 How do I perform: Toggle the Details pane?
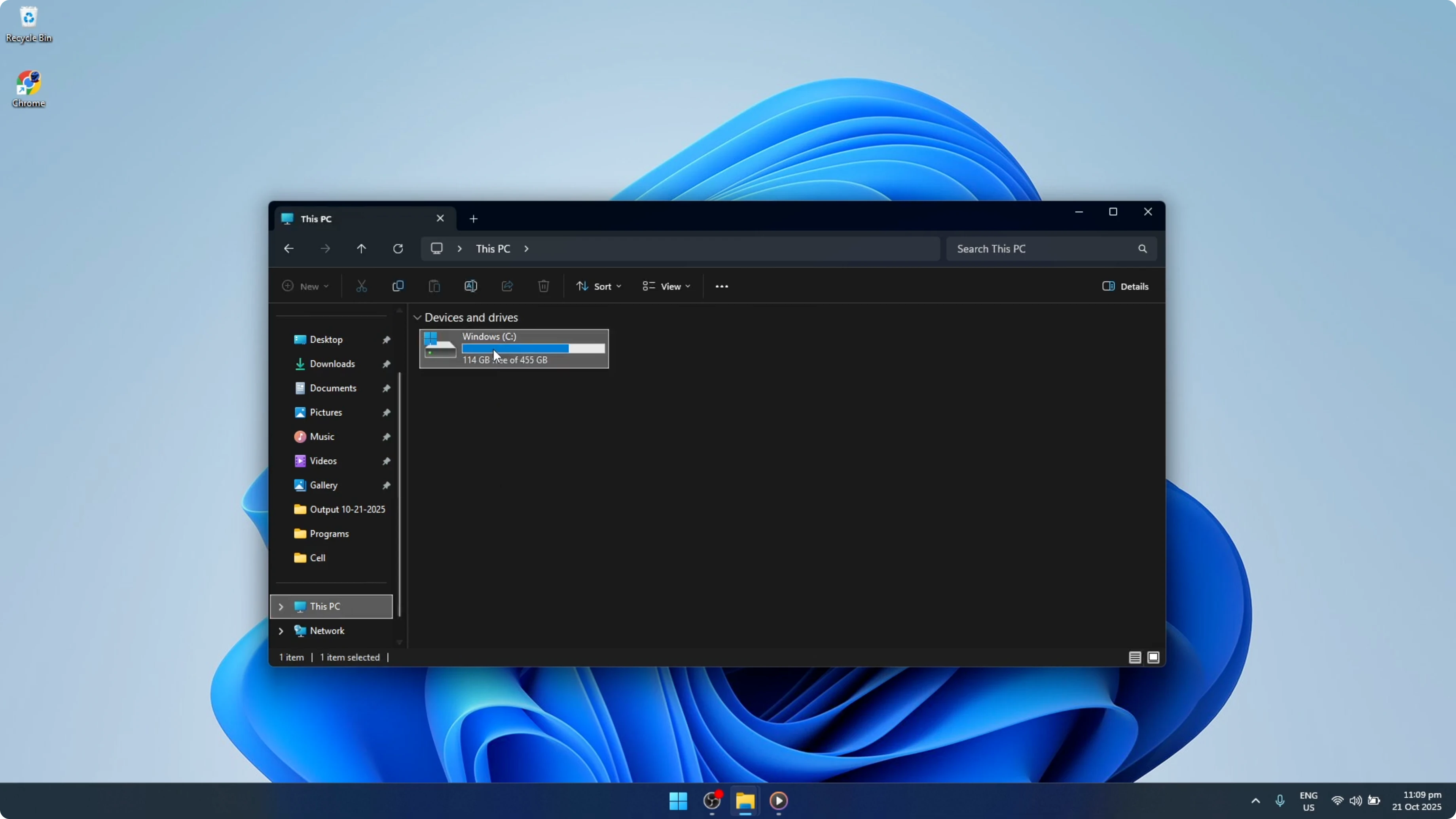coord(1125,286)
